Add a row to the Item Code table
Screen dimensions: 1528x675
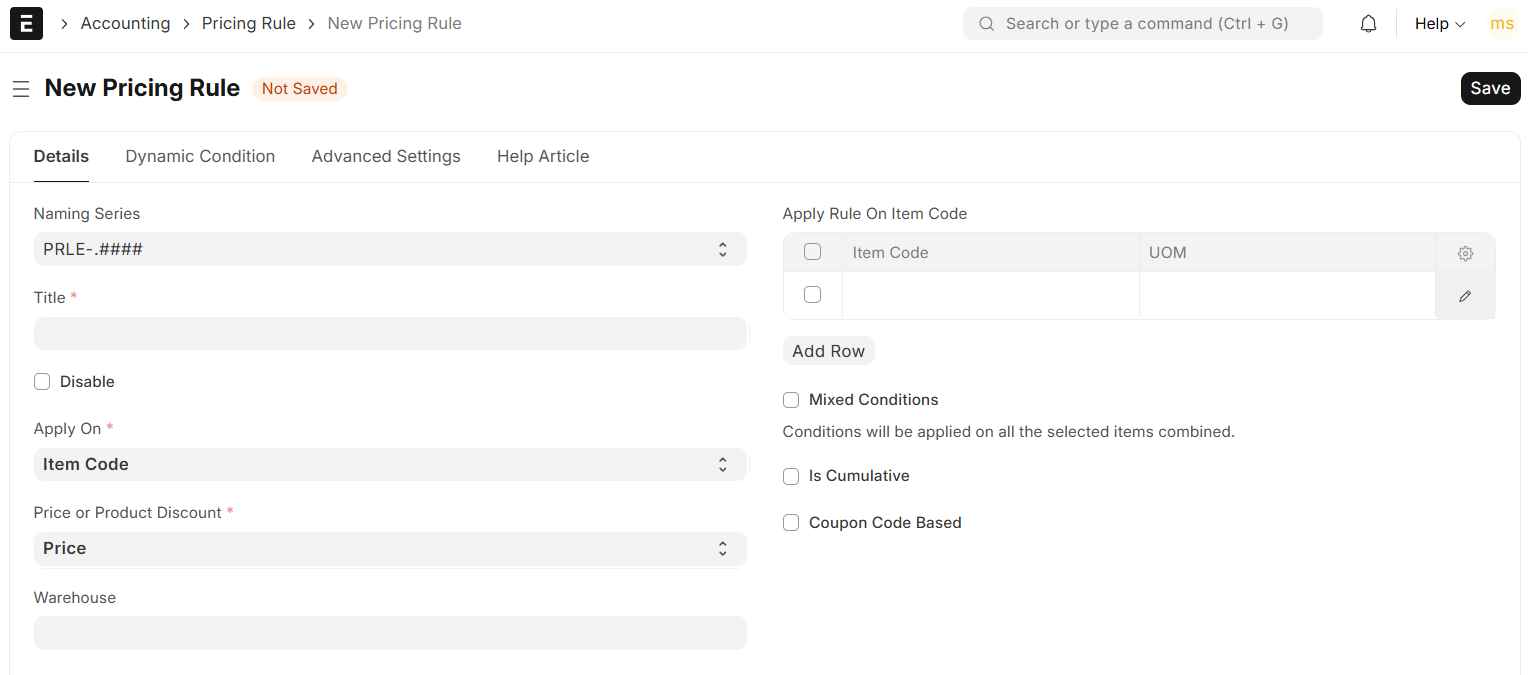tap(828, 350)
